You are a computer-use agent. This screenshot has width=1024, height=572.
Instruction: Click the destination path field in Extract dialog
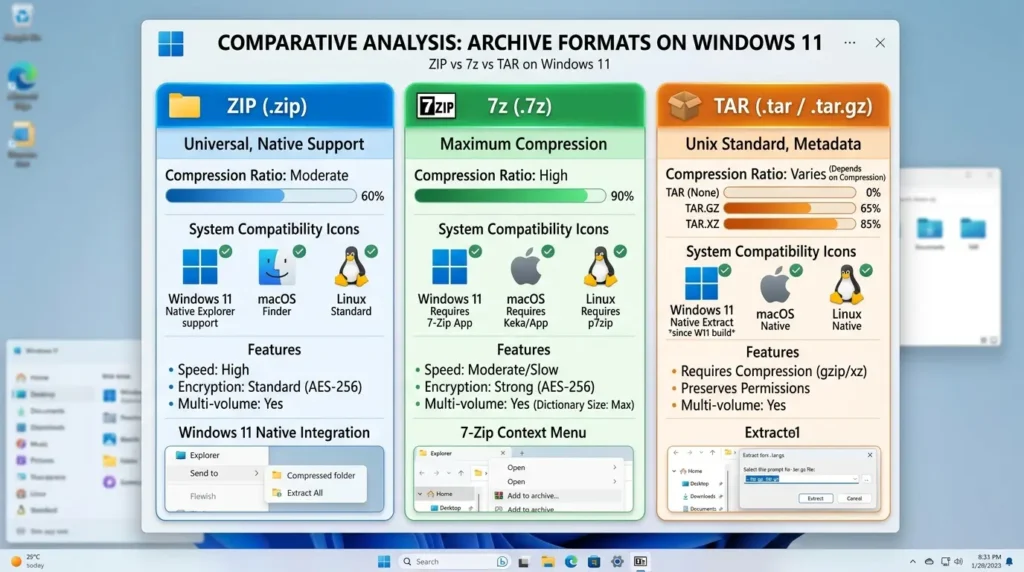(801, 479)
